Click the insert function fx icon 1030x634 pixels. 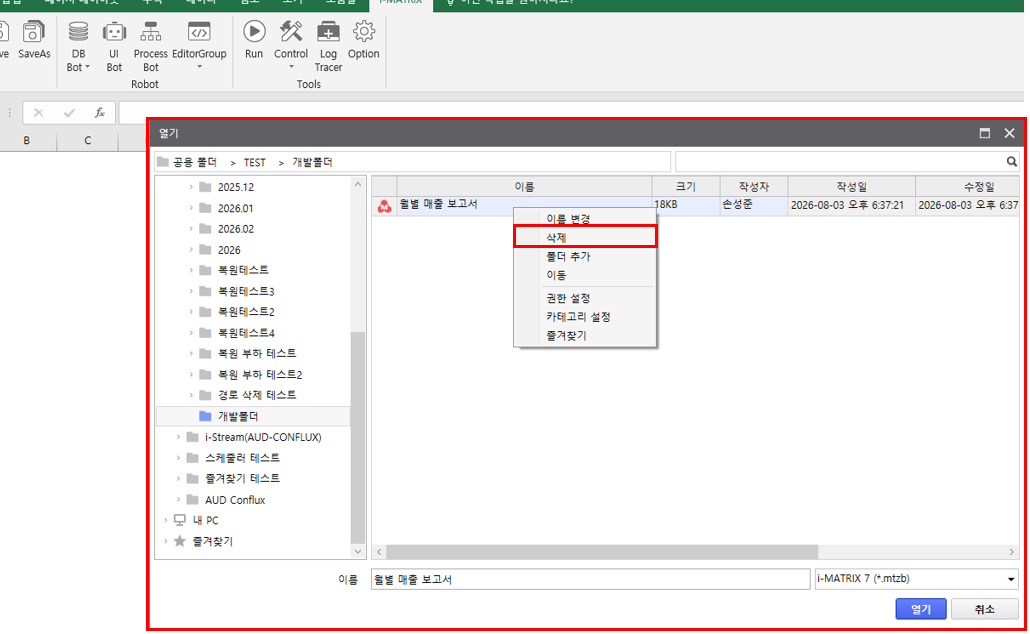[x=100, y=113]
